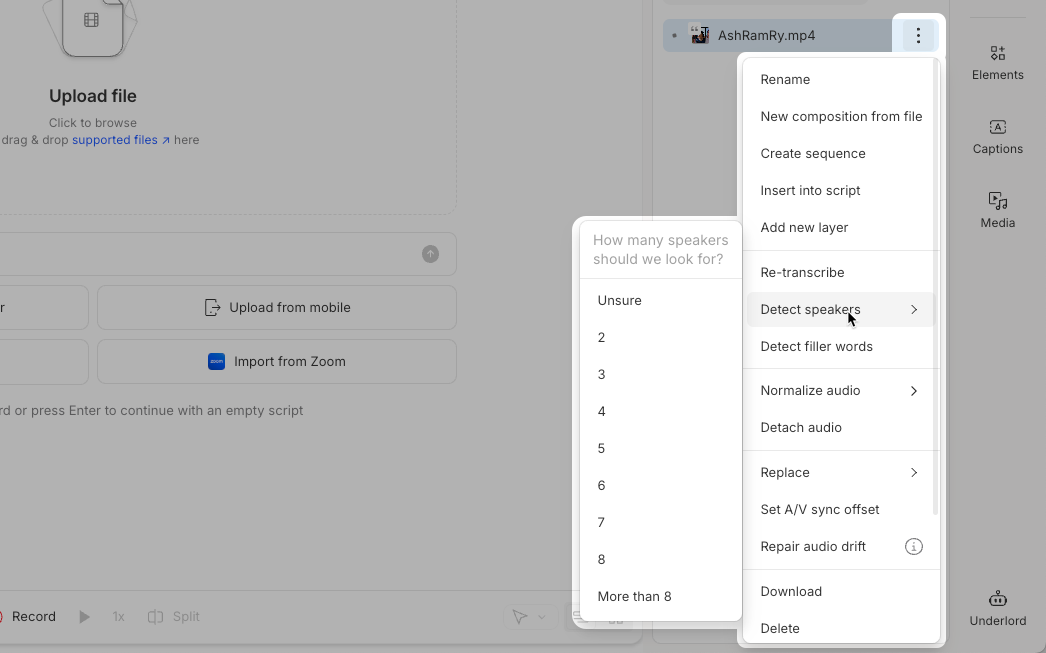Click the 1x playback speed control
Screen dimensions: 1046x653
tap(118, 616)
